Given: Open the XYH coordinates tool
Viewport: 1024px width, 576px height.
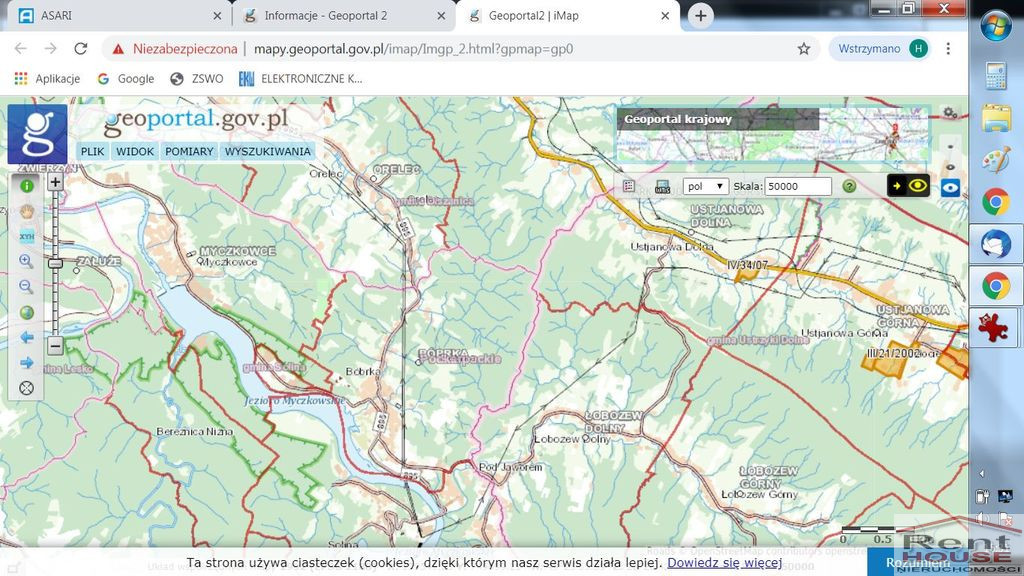Looking at the screenshot, I should pyautogui.click(x=27, y=236).
